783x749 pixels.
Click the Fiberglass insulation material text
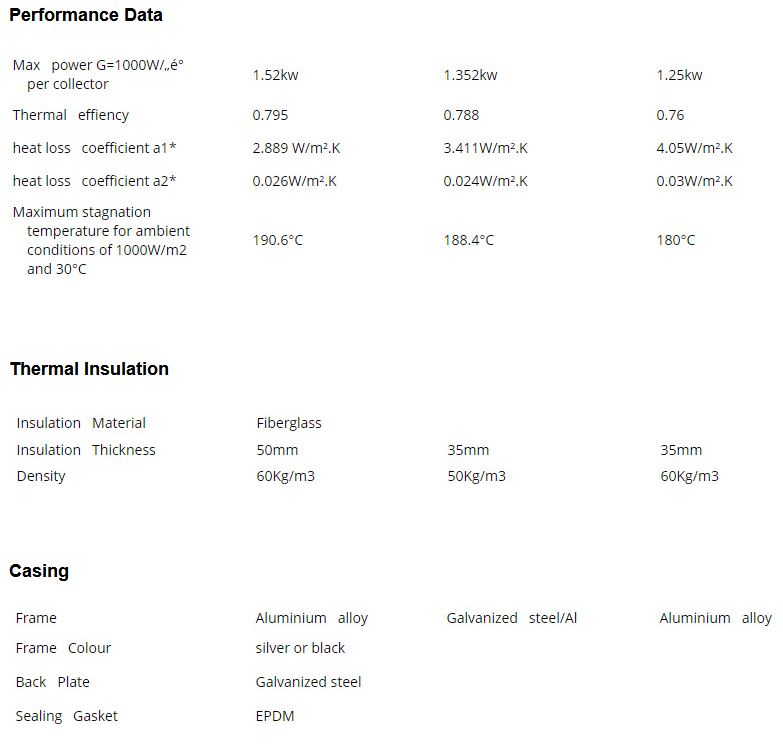(289, 423)
